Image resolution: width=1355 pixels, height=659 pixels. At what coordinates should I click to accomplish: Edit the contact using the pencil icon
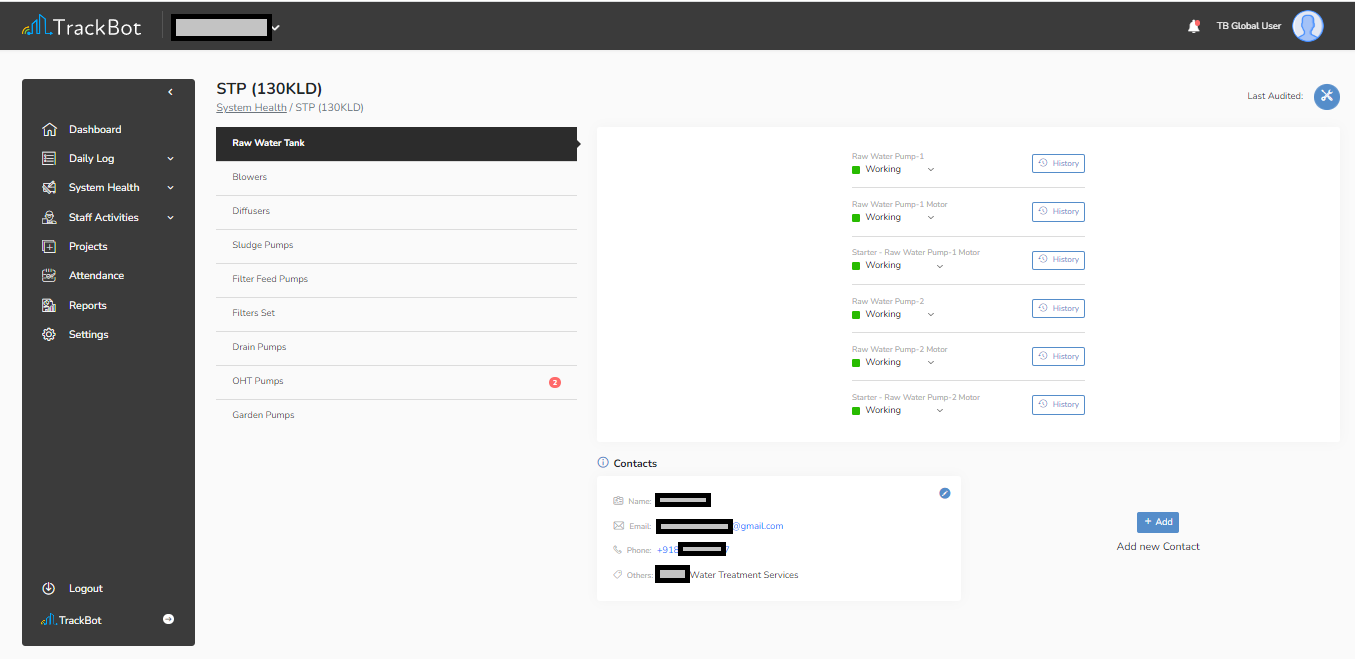pyautogui.click(x=944, y=493)
